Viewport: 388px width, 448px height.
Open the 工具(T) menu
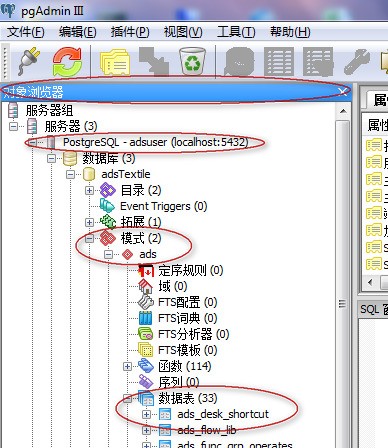[x=236, y=32]
